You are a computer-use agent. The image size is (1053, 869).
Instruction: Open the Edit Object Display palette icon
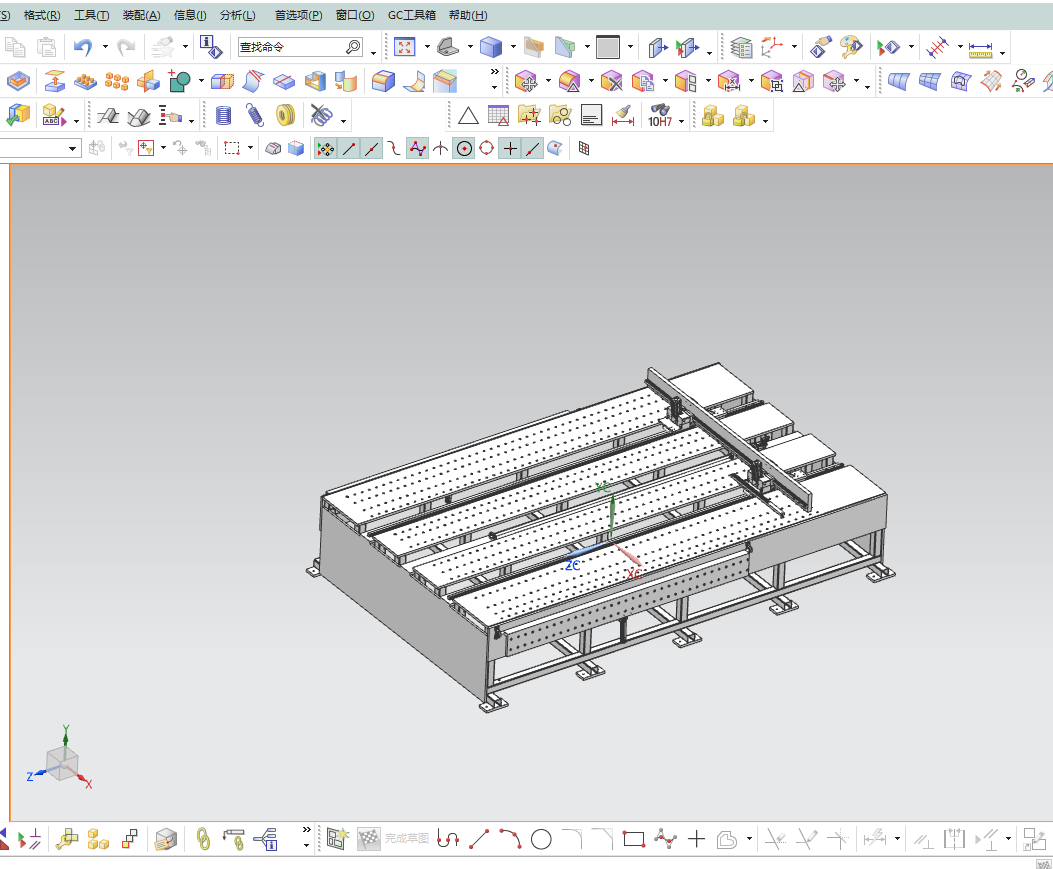tap(851, 47)
